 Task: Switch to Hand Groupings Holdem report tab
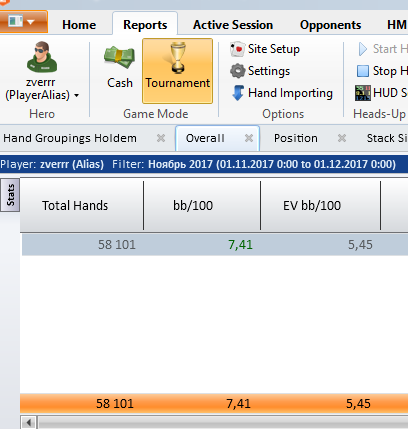coord(70,138)
